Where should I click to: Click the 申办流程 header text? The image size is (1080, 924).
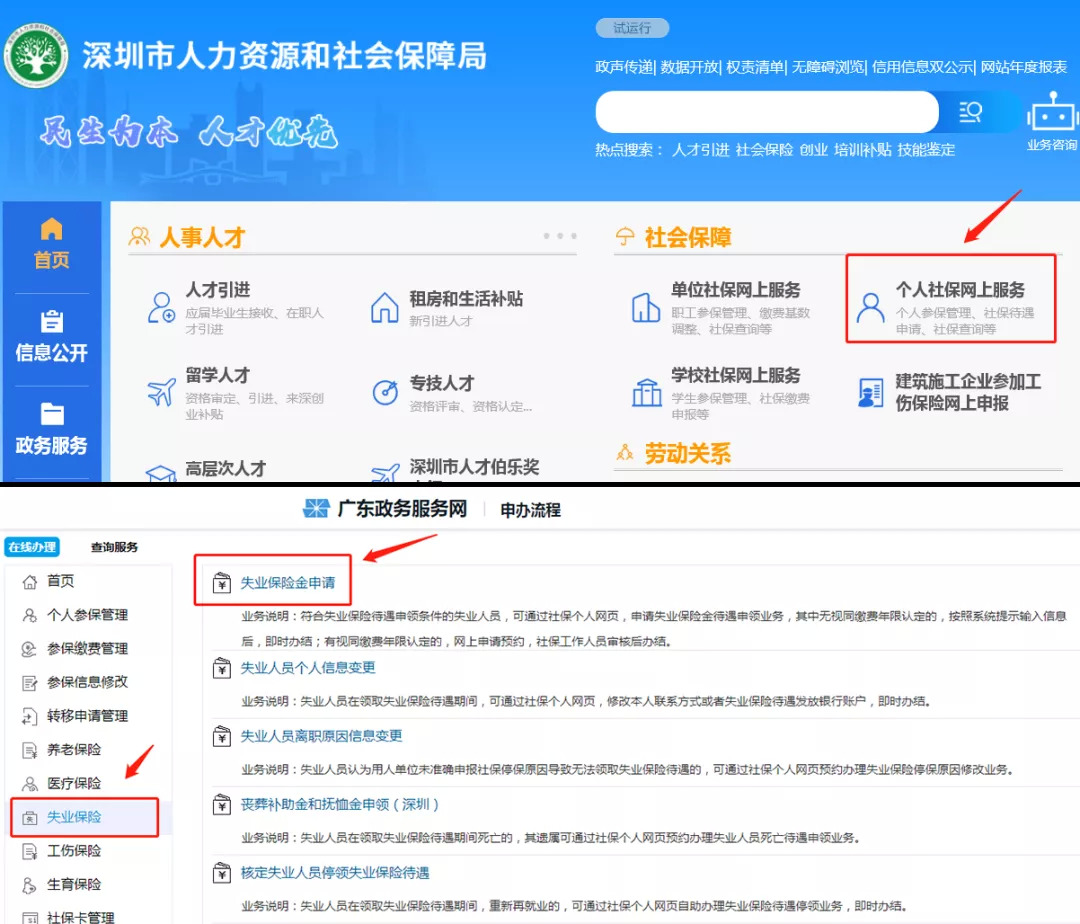pos(530,510)
